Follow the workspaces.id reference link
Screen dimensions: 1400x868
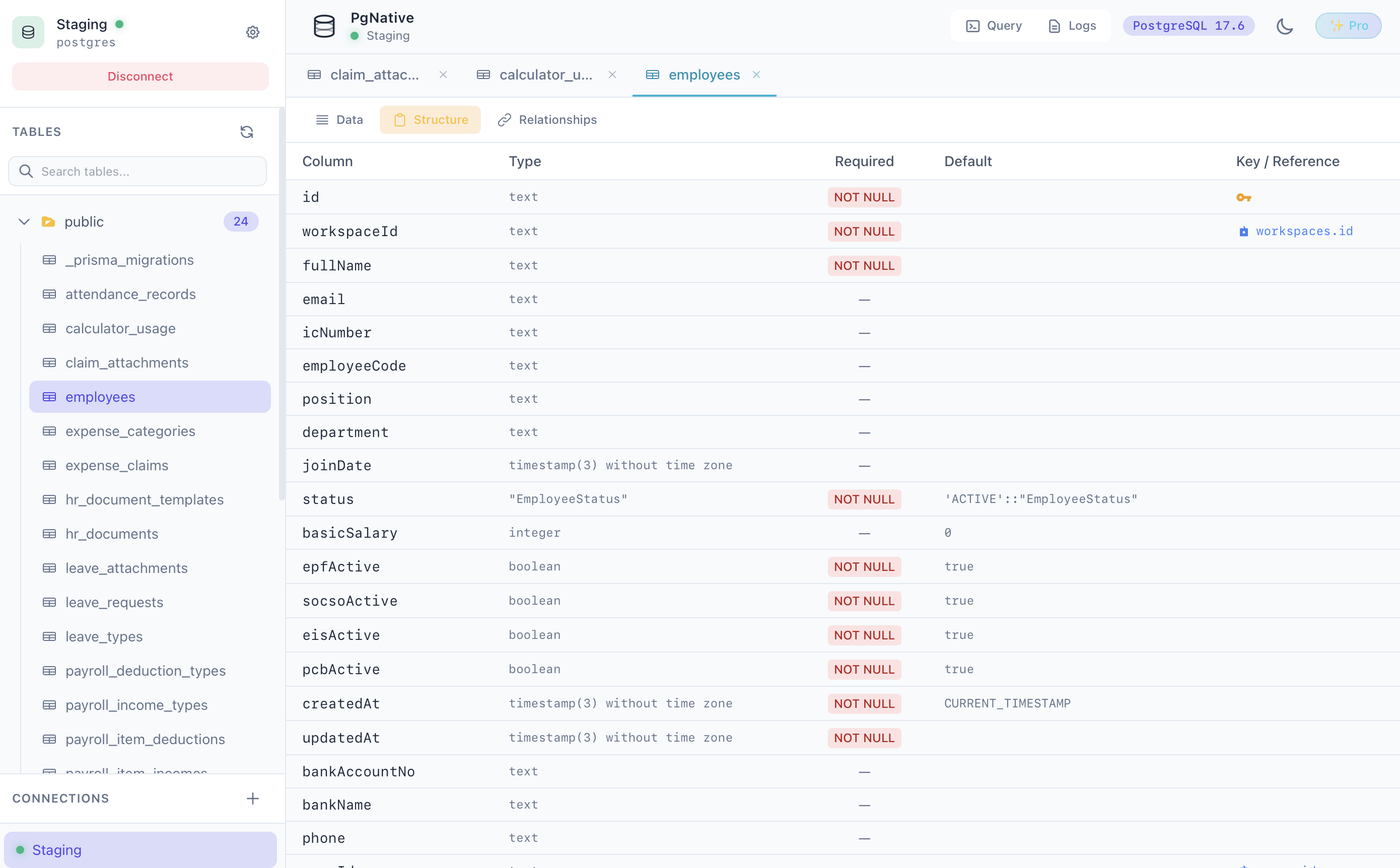1303,231
